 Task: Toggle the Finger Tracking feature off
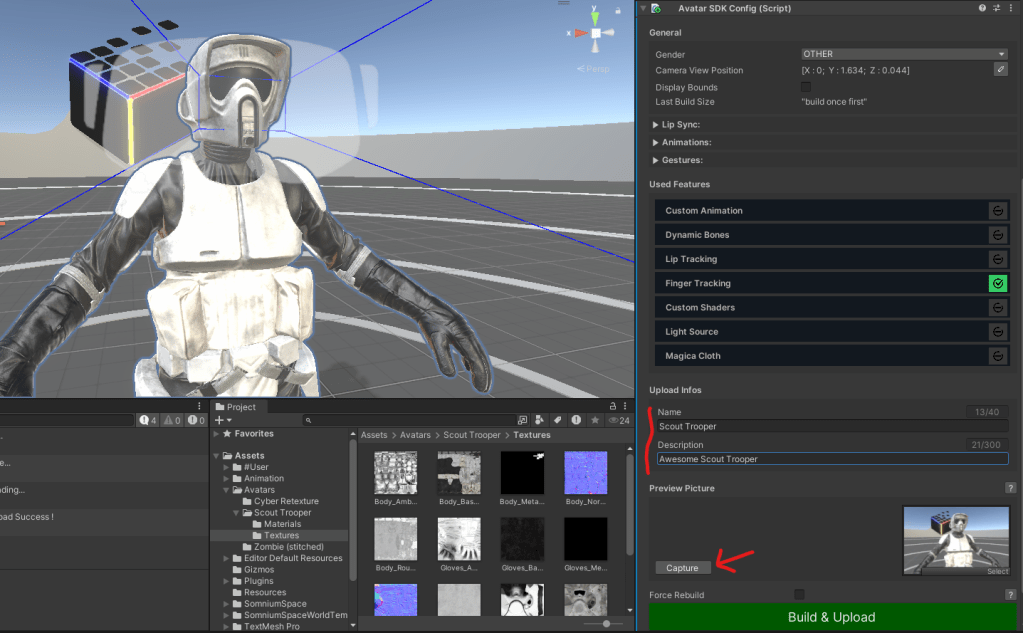point(997,284)
